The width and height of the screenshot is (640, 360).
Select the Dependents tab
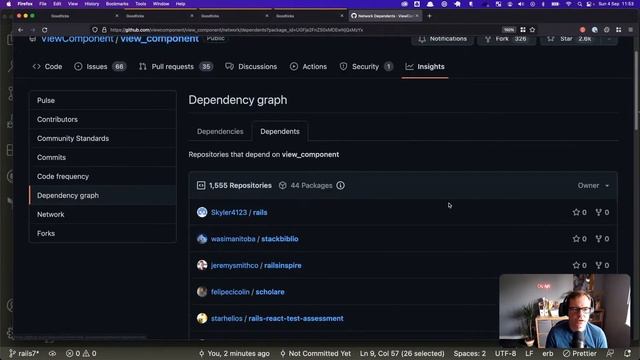280,131
